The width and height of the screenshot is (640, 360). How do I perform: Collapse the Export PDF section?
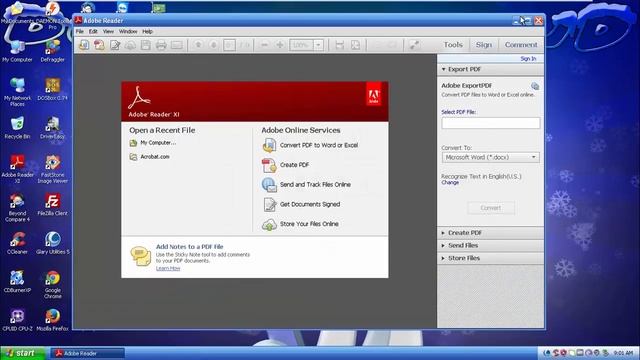click(x=490, y=69)
